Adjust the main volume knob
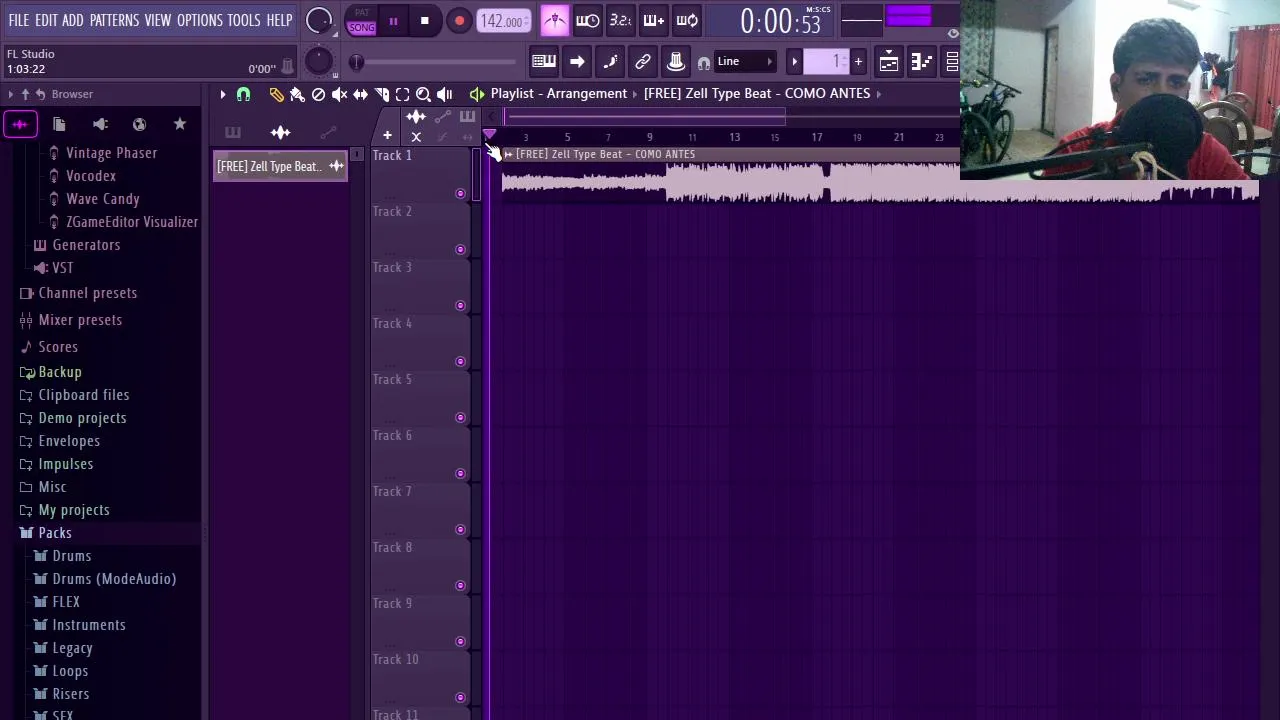 coord(319,20)
